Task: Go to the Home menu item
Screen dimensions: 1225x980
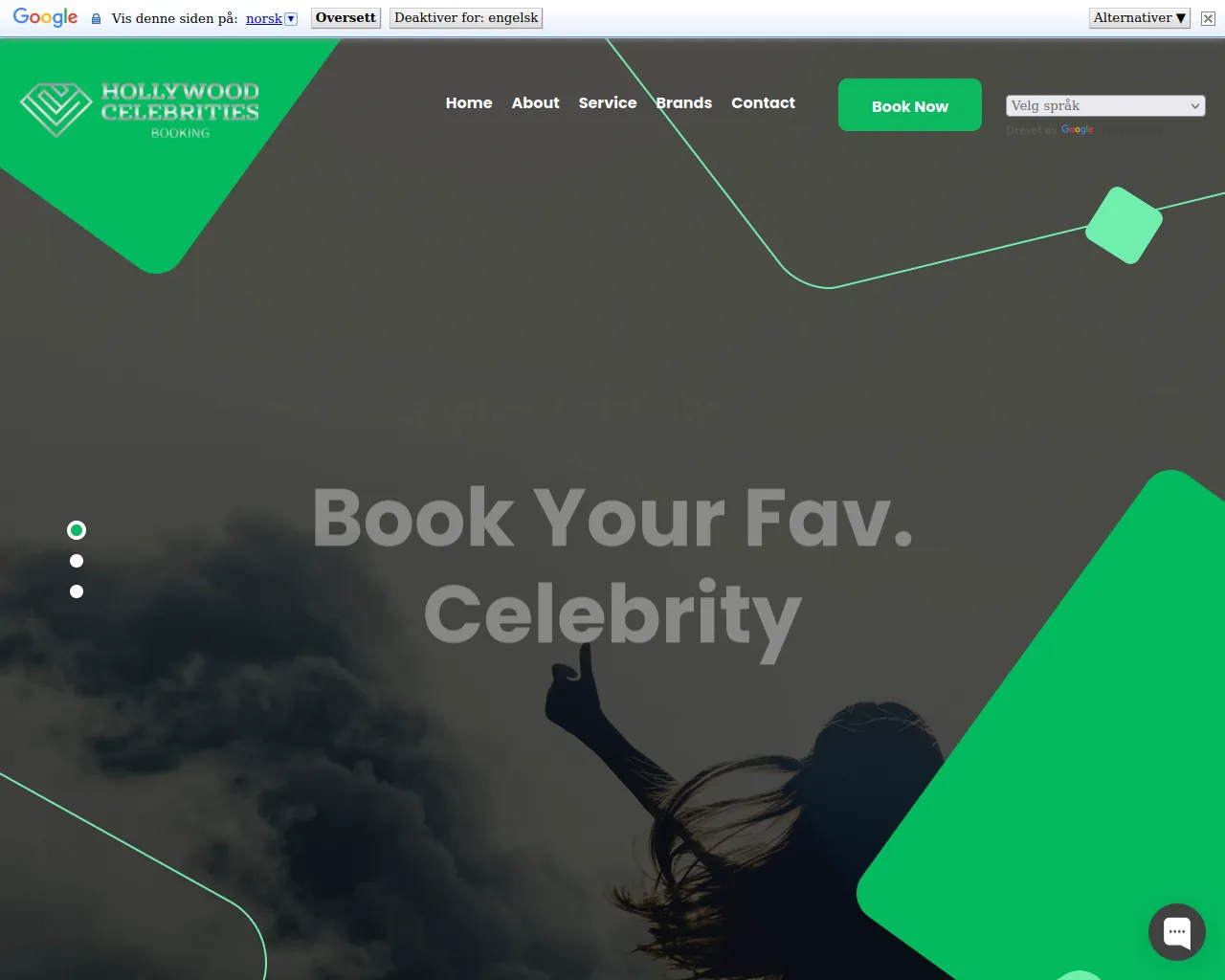Action: pyautogui.click(x=469, y=102)
